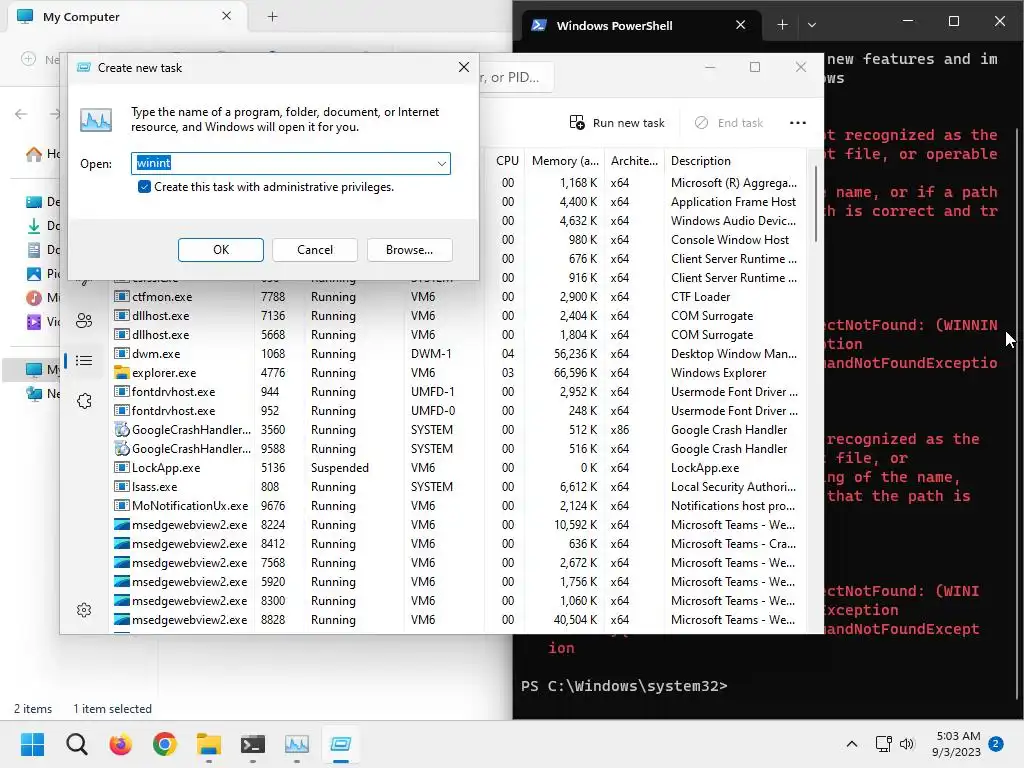Open the Terminal taskbar icon

[253, 744]
